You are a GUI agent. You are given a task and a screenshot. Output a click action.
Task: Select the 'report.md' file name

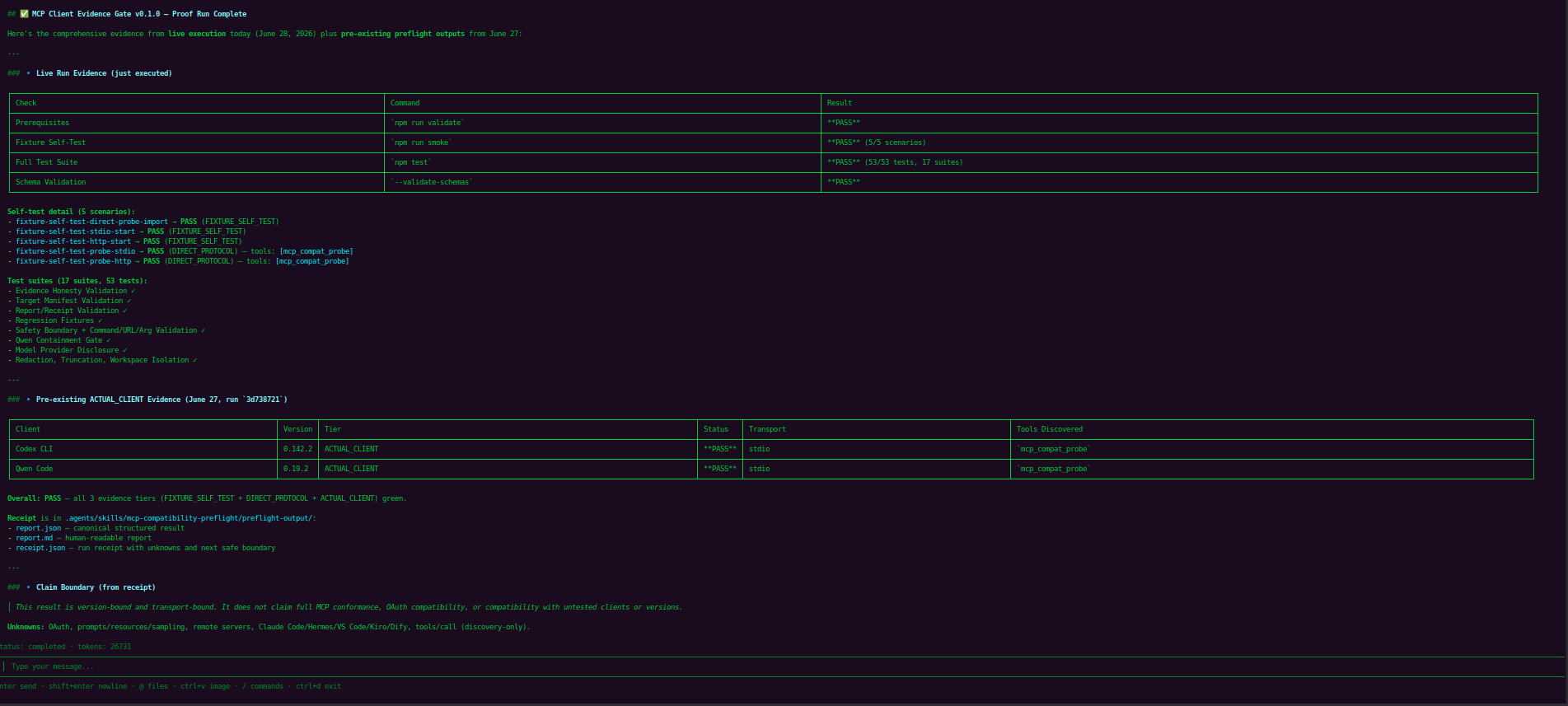34,538
